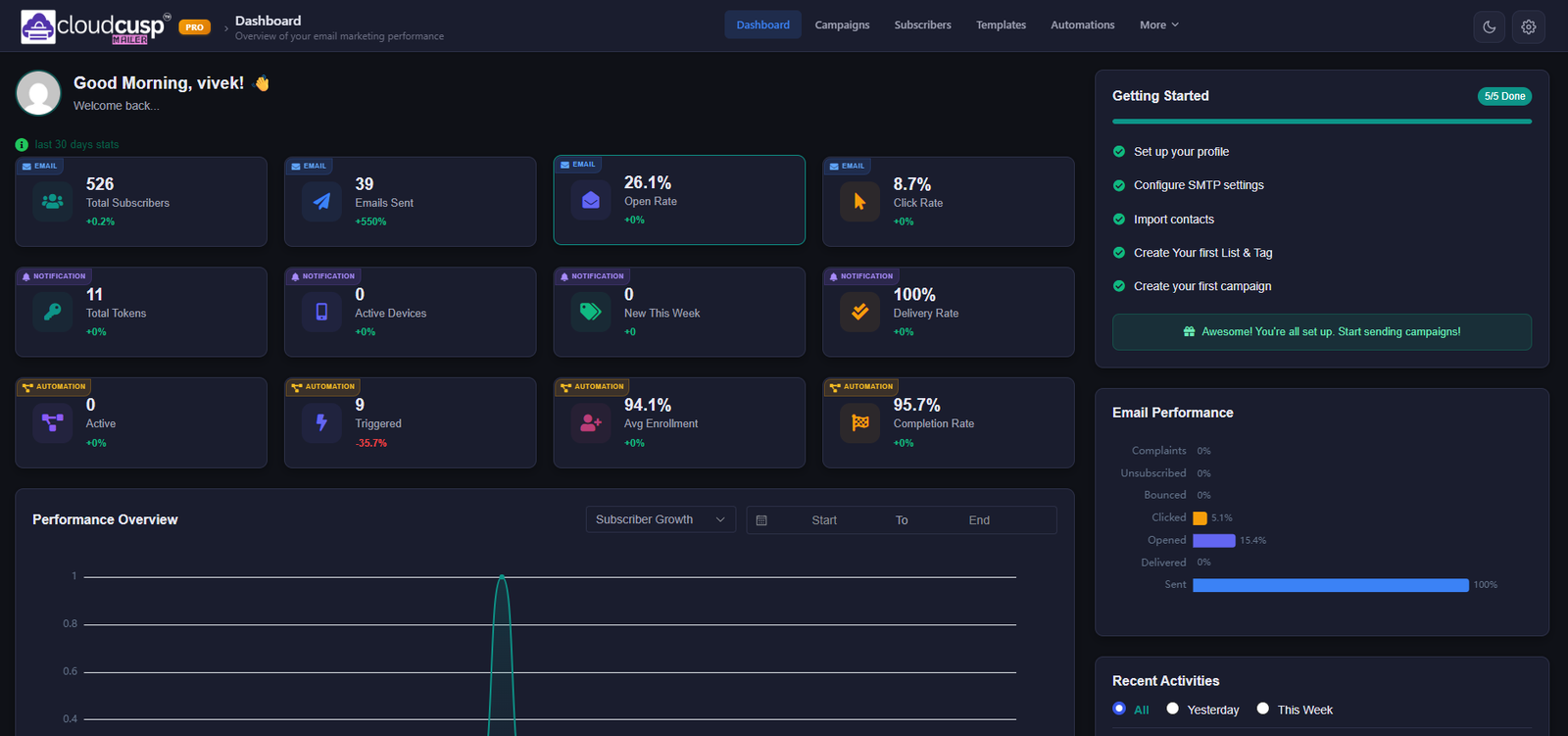Click the Create Your first List & Tag checkmark
This screenshot has height=736, width=1568.
[x=1119, y=253]
